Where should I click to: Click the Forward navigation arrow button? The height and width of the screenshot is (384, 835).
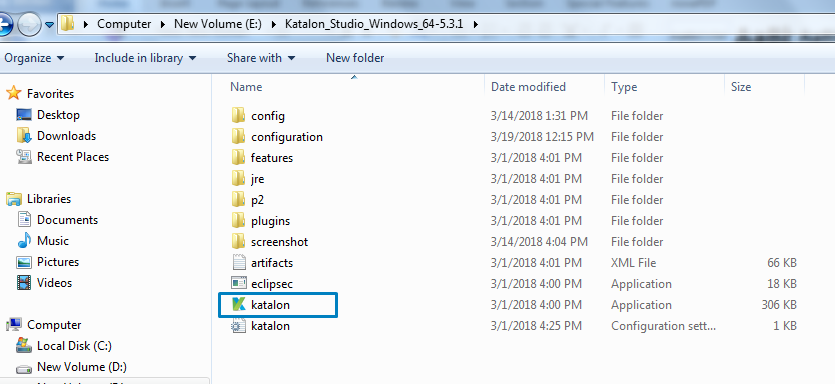(29, 24)
